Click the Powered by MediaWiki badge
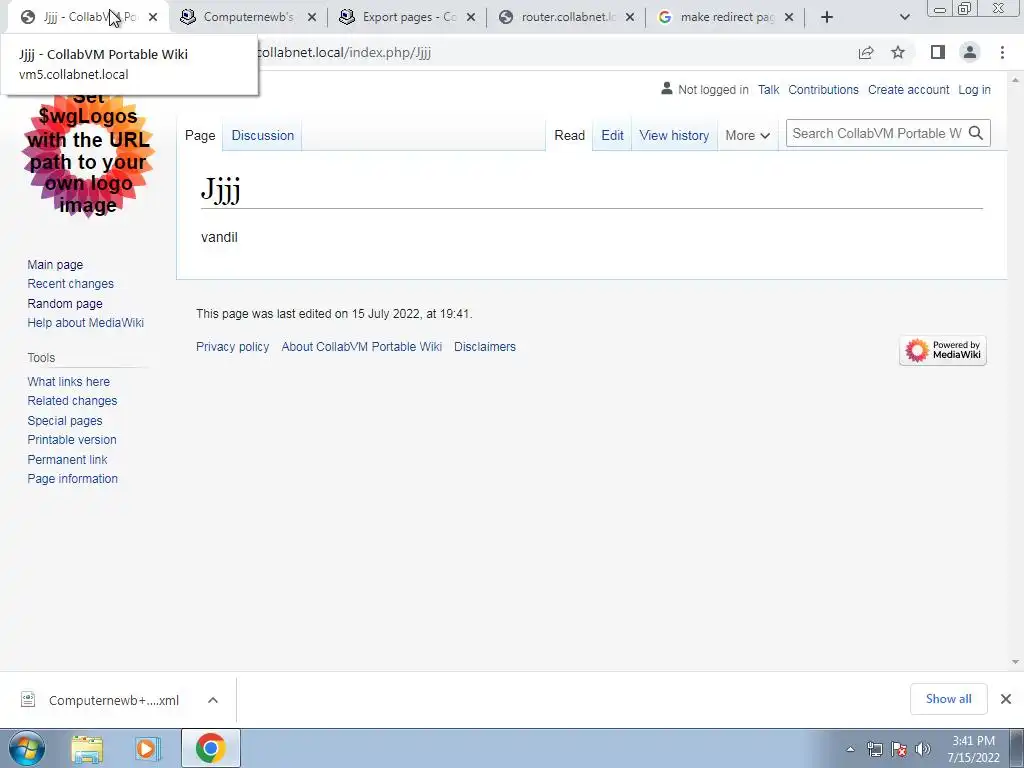 pyautogui.click(x=943, y=351)
